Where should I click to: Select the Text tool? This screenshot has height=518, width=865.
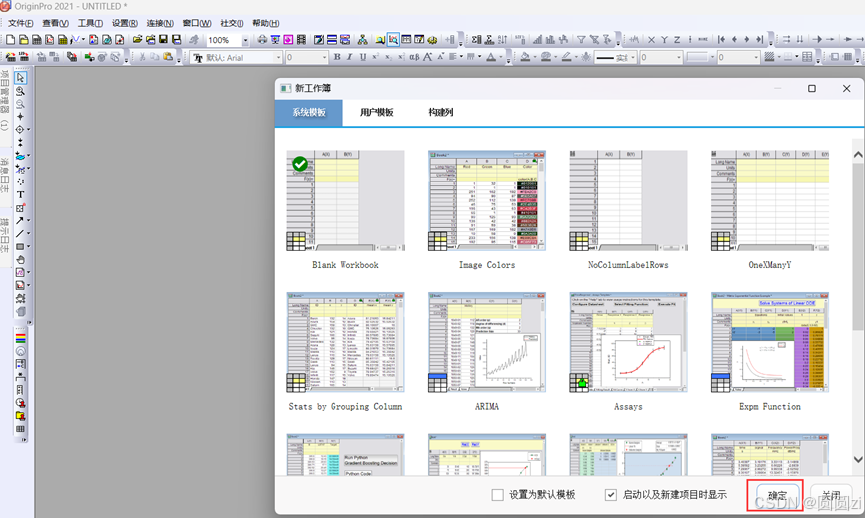20,195
